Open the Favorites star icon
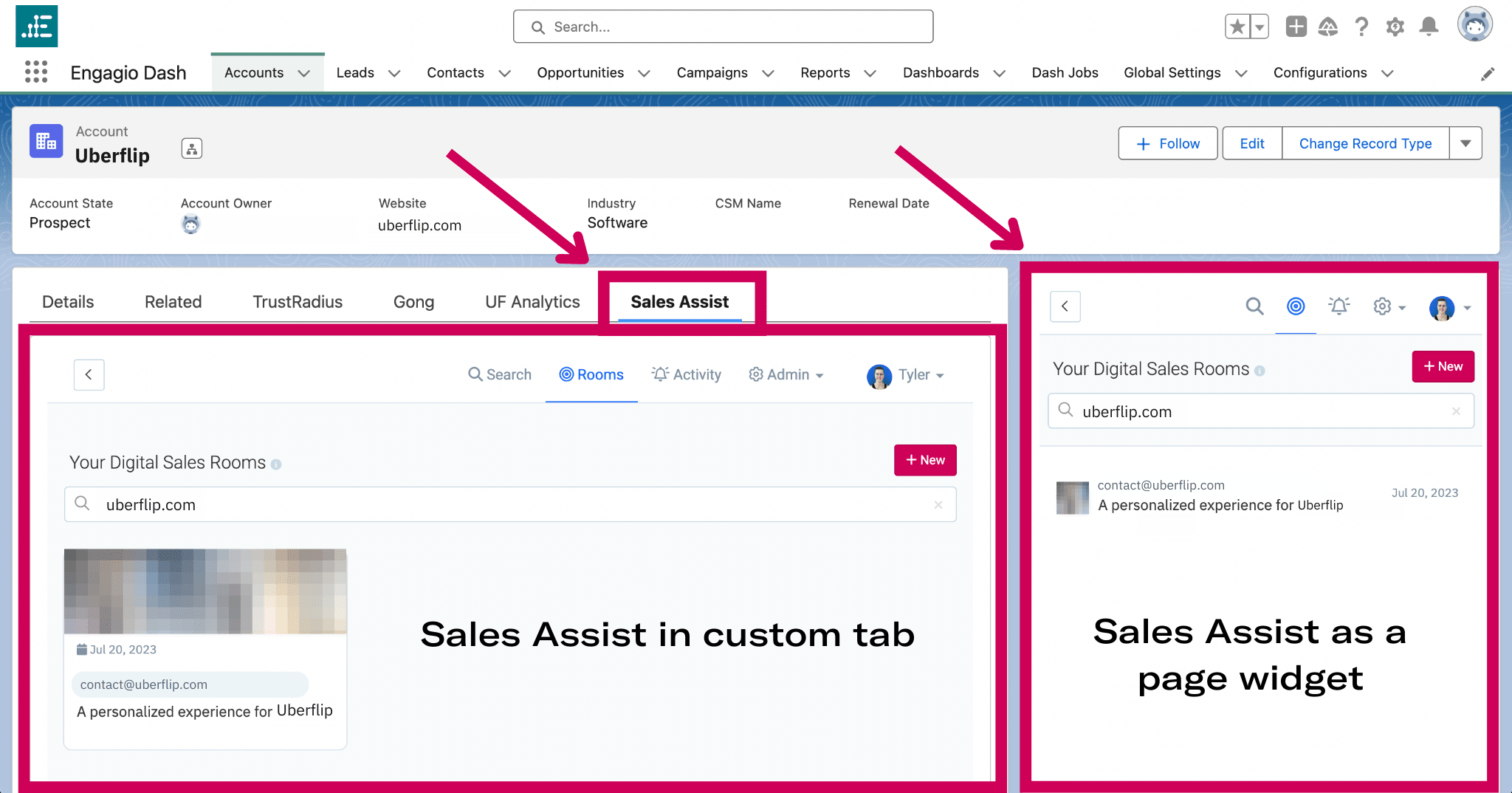Image resolution: width=1512 pixels, height=793 pixels. [1237, 27]
